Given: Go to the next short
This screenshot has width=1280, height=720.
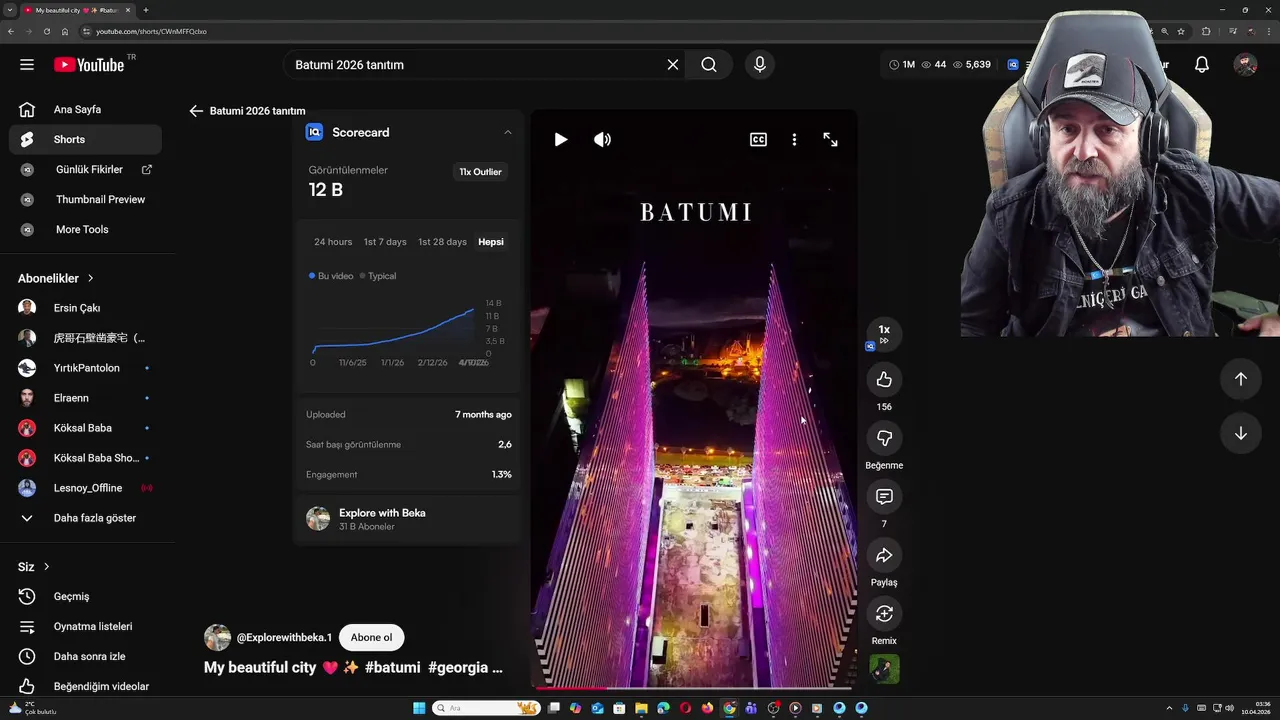Looking at the screenshot, I should (x=1240, y=433).
